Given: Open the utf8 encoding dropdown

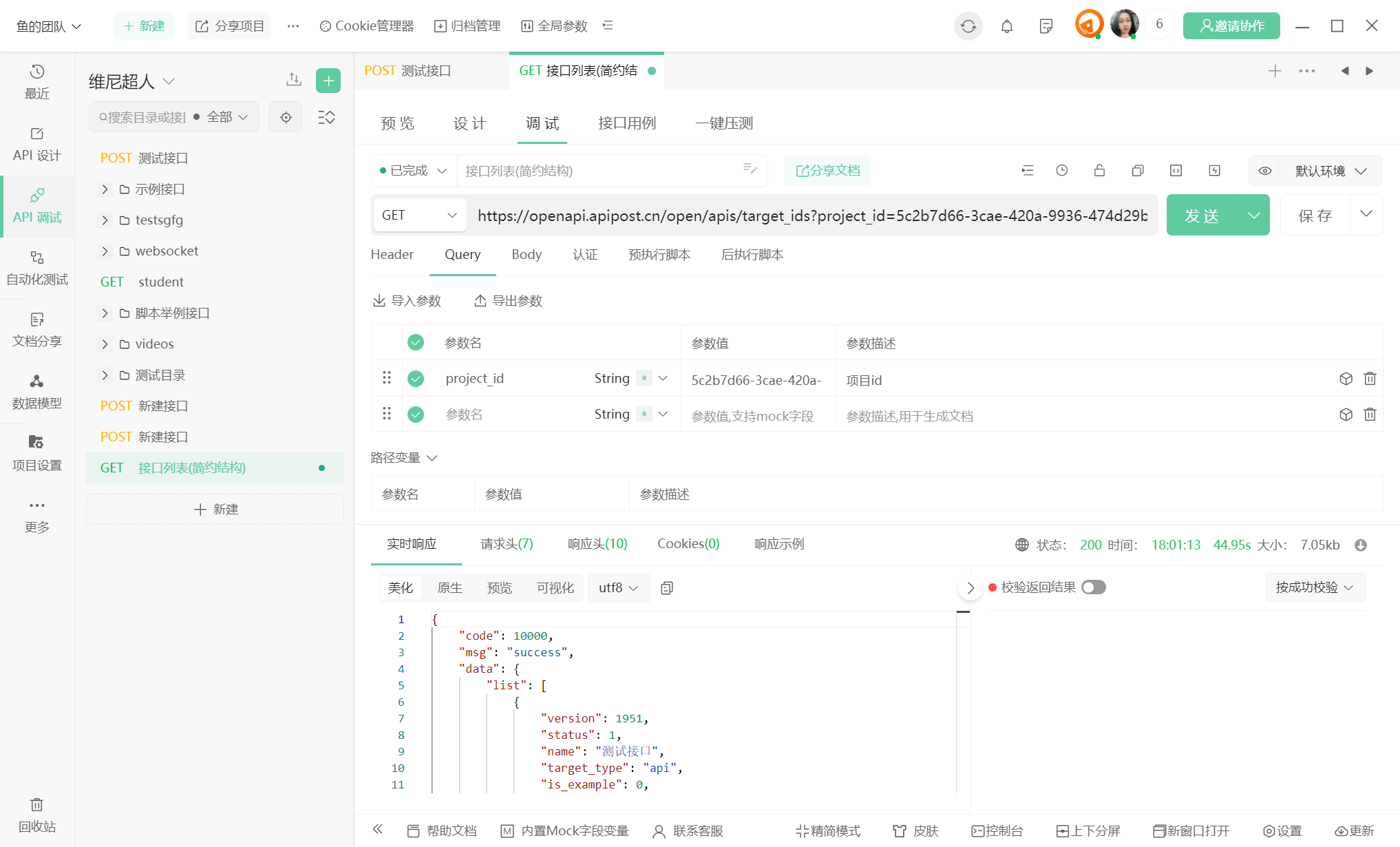Looking at the screenshot, I should (x=618, y=587).
